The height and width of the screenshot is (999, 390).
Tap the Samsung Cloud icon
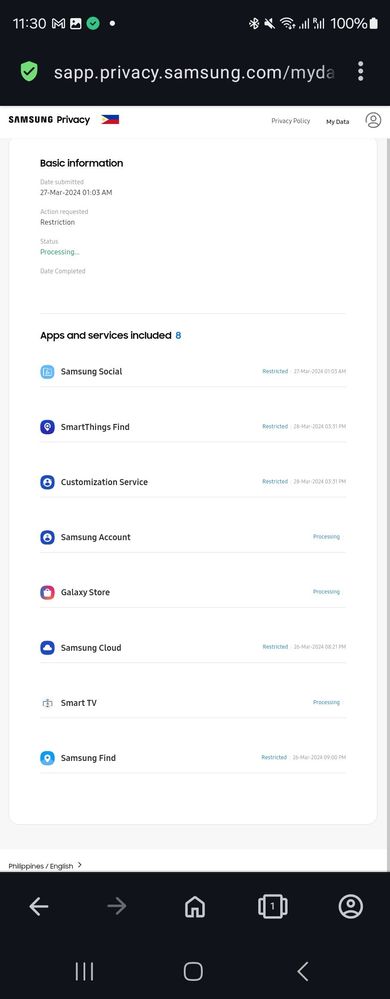click(x=47, y=648)
